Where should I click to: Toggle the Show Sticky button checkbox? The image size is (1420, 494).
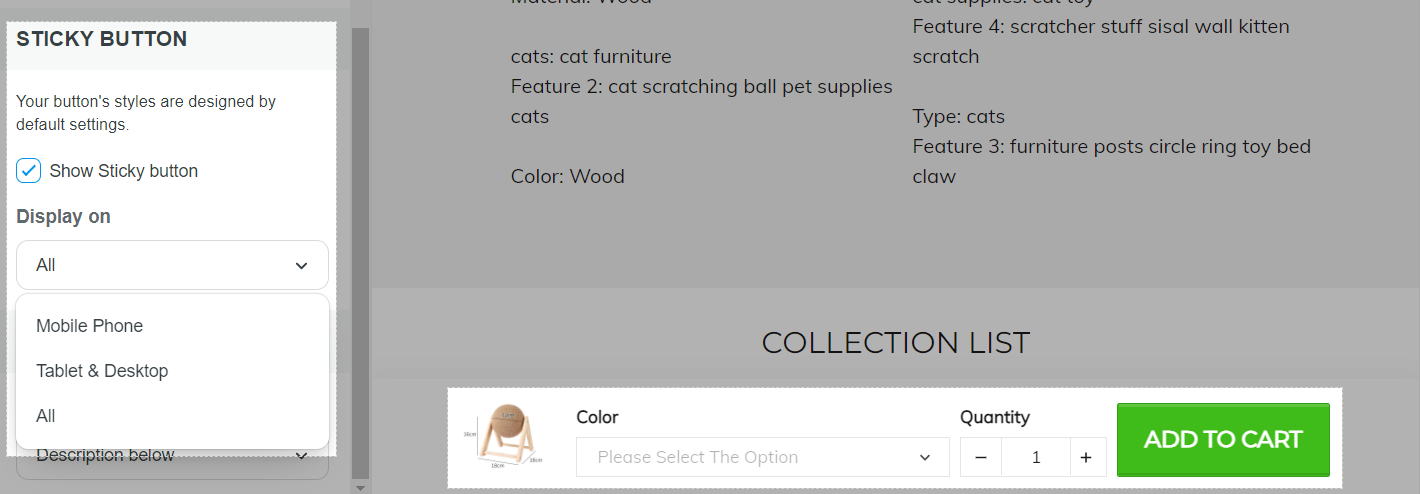point(29,170)
